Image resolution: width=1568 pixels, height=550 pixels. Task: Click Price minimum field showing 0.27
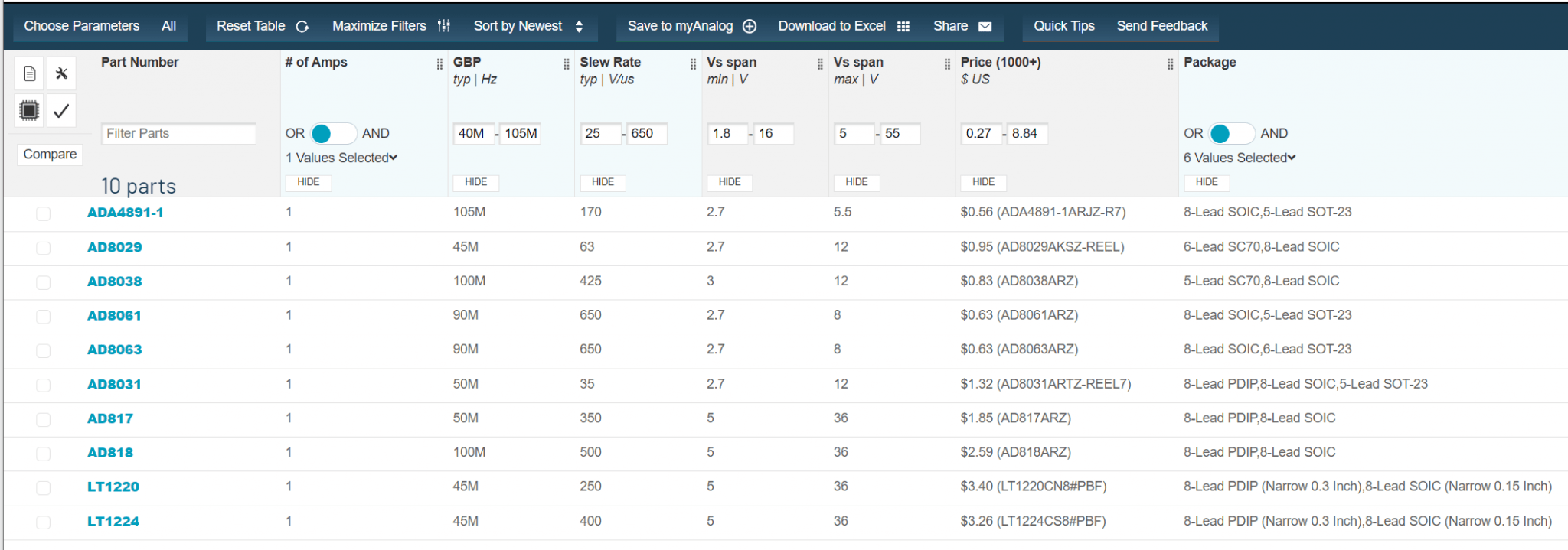click(982, 134)
